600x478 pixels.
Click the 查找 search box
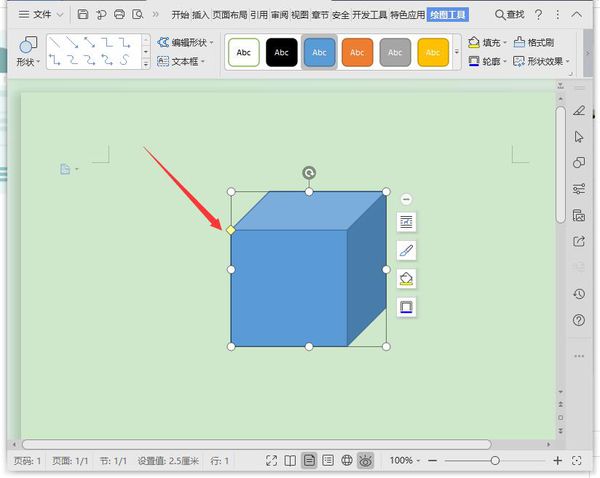[509, 15]
